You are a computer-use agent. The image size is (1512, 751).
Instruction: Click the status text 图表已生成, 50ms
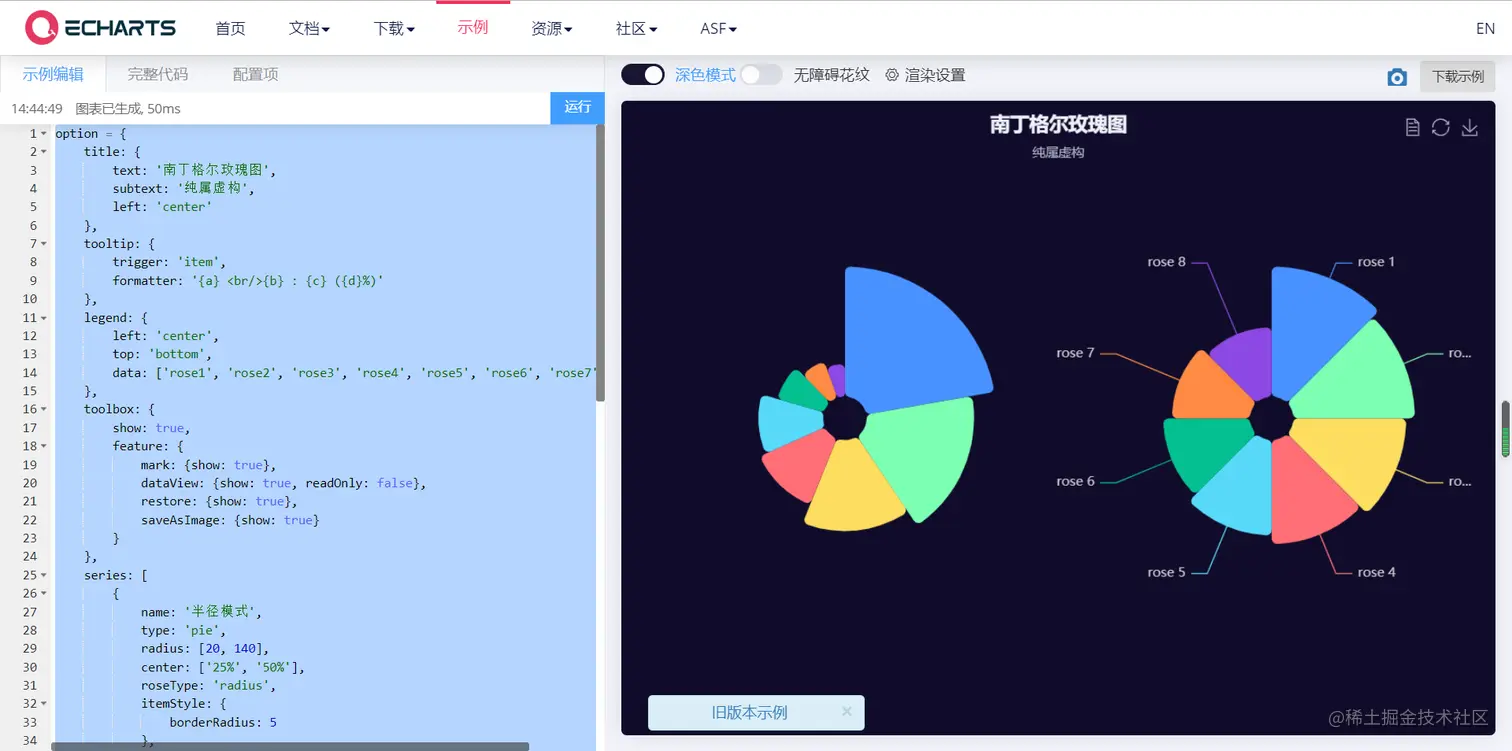coord(128,108)
